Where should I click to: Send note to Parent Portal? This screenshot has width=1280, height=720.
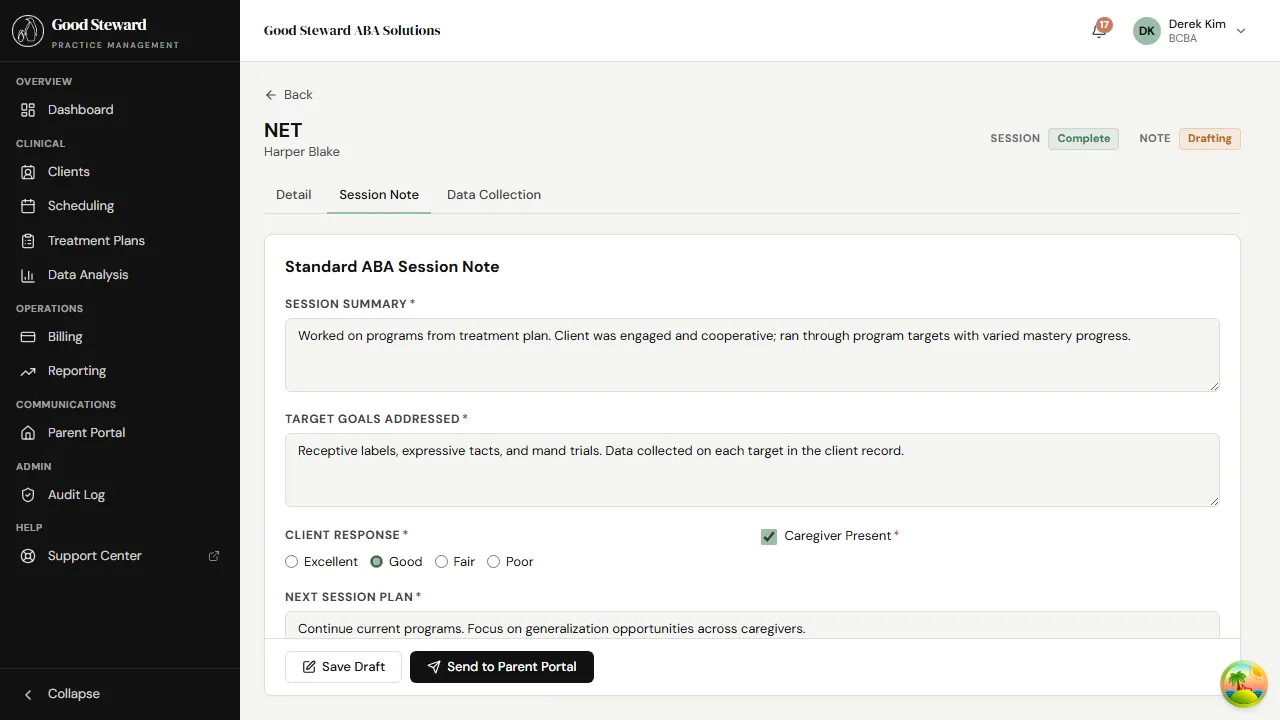(x=502, y=667)
